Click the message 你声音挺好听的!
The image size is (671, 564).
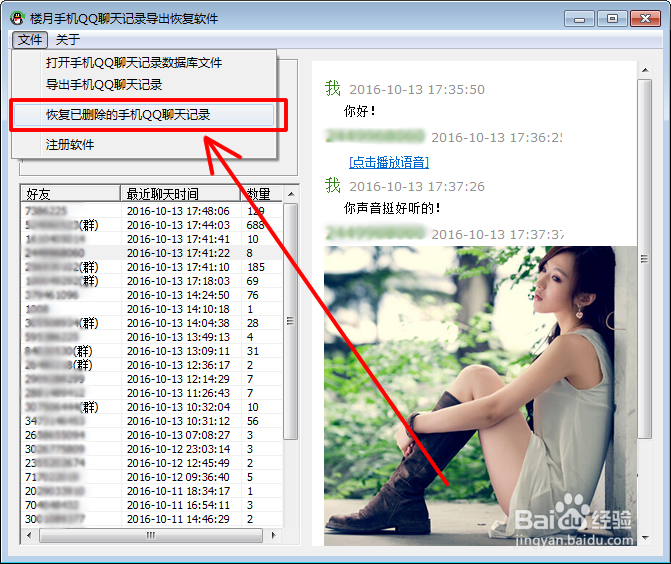(392, 208)
